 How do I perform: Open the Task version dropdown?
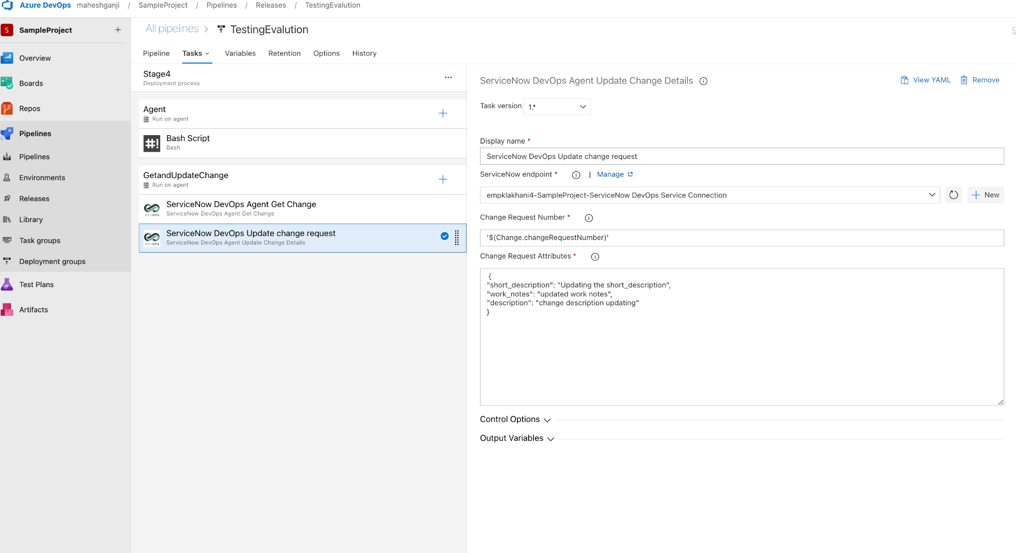click(557, 106)
